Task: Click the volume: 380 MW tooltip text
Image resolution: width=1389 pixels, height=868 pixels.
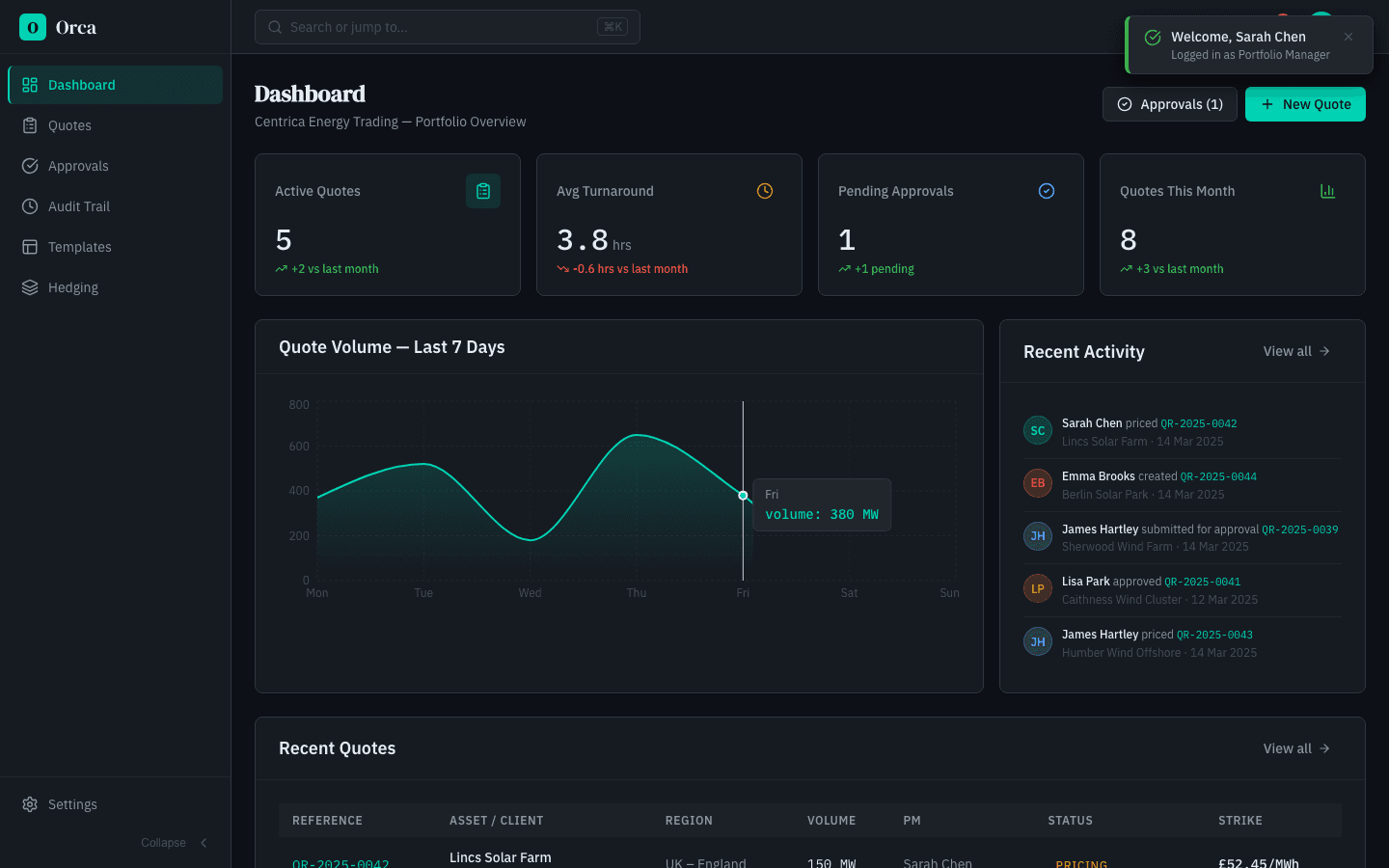Action: point(822,515)
